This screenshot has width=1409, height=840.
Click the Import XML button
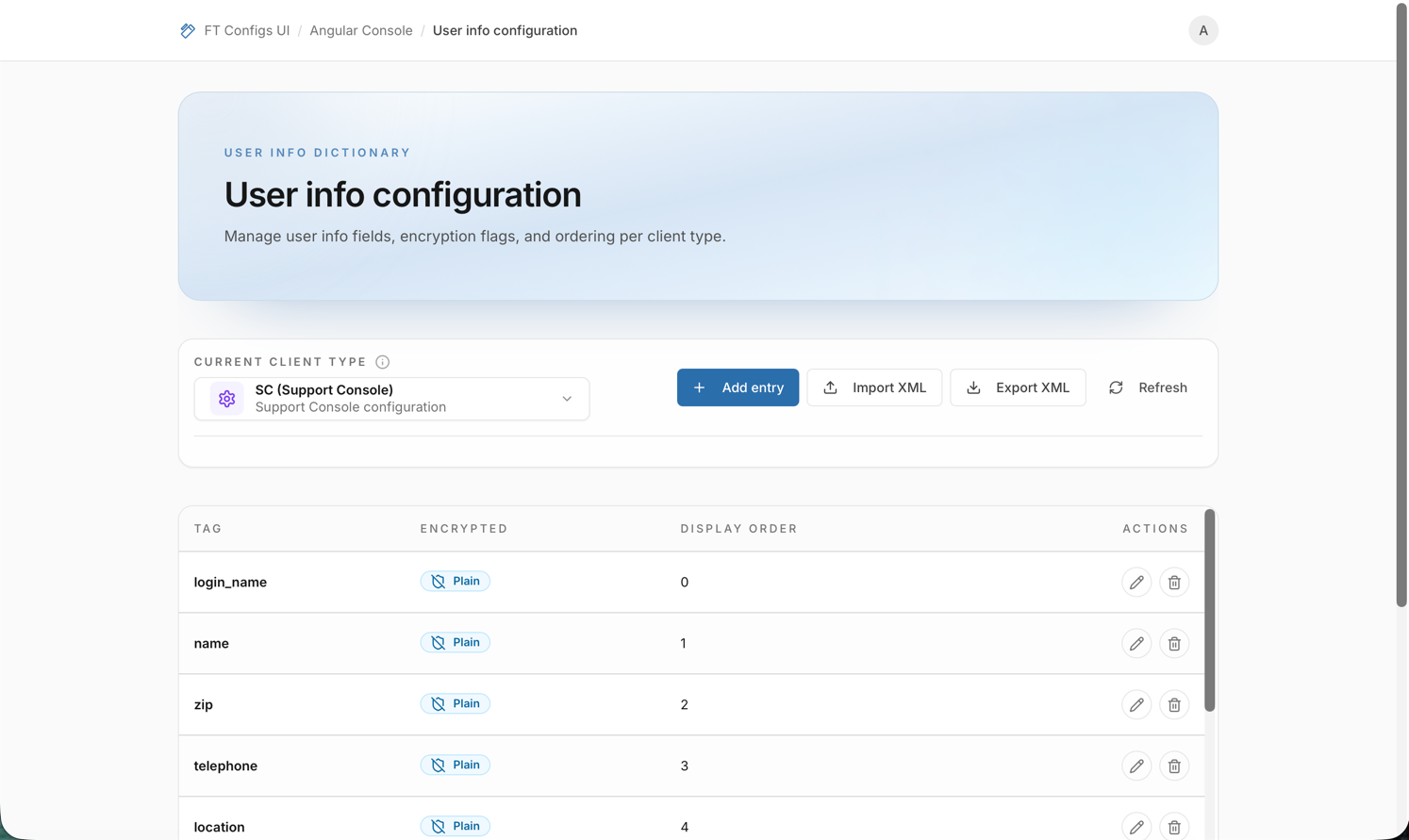[873, 387]
